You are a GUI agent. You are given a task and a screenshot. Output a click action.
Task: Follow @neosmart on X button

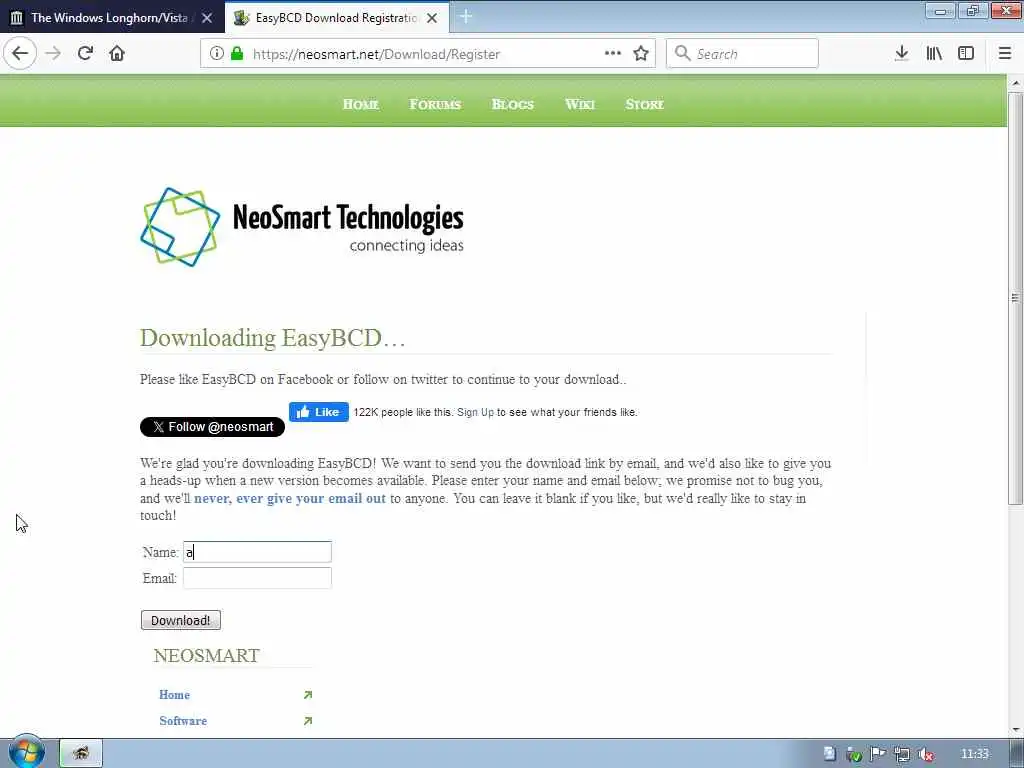point(212,427)
